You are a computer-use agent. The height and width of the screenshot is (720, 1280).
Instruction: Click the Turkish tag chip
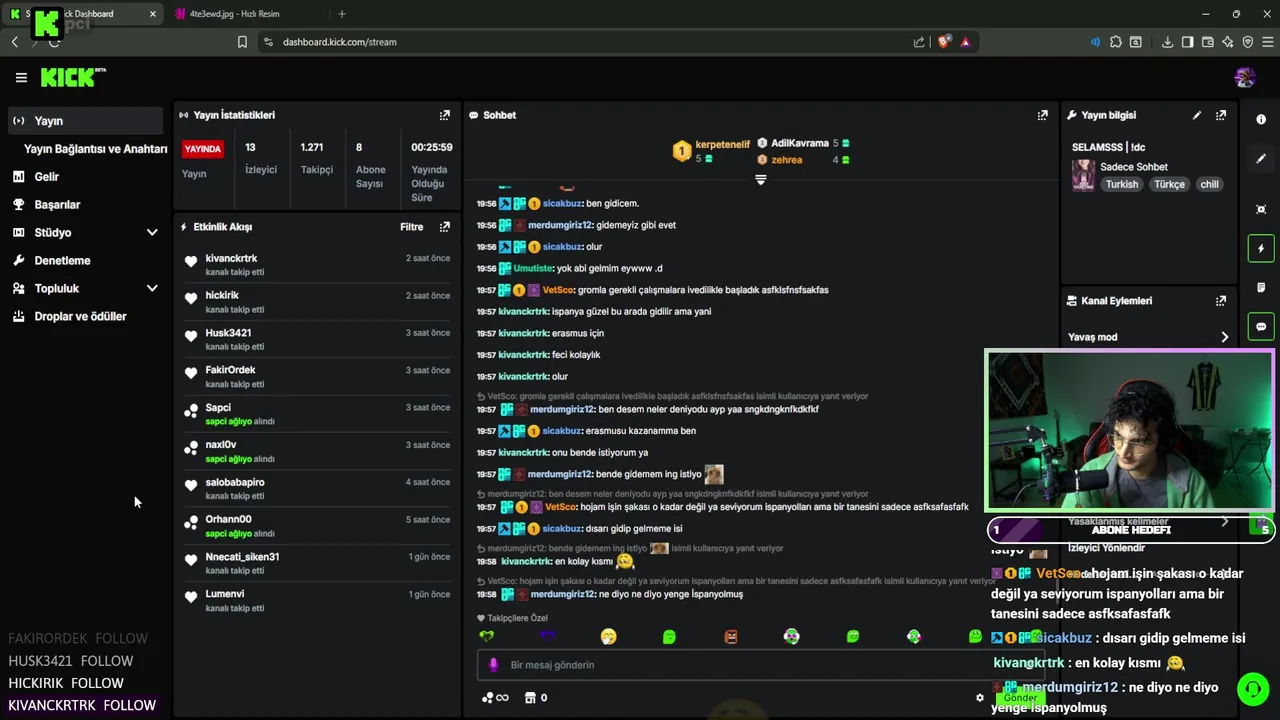tap(1121, 184)
